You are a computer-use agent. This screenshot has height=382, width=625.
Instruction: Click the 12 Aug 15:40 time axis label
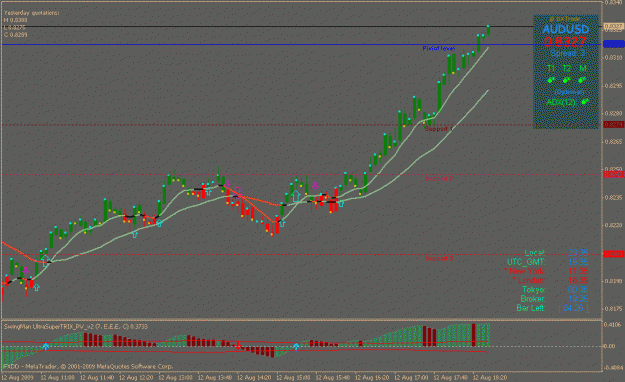333,377
